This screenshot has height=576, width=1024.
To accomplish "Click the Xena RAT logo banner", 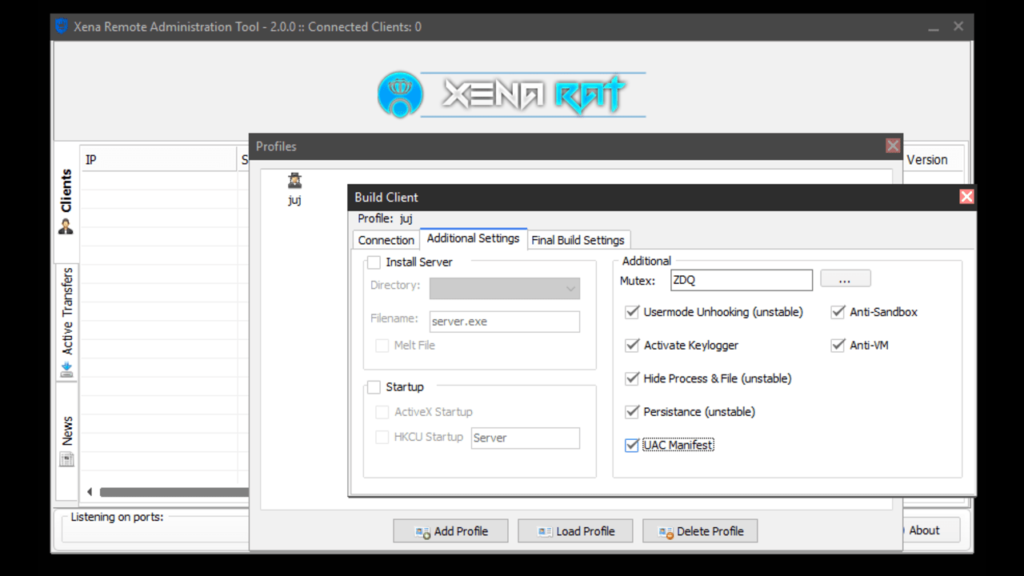I will click(x=511, y=95).
